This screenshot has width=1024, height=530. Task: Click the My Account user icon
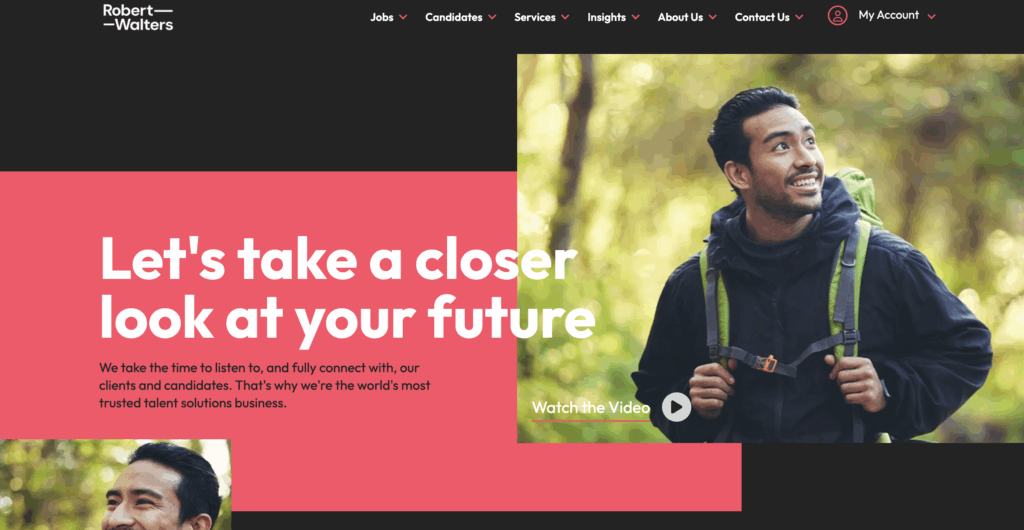(x=837, y=16)
